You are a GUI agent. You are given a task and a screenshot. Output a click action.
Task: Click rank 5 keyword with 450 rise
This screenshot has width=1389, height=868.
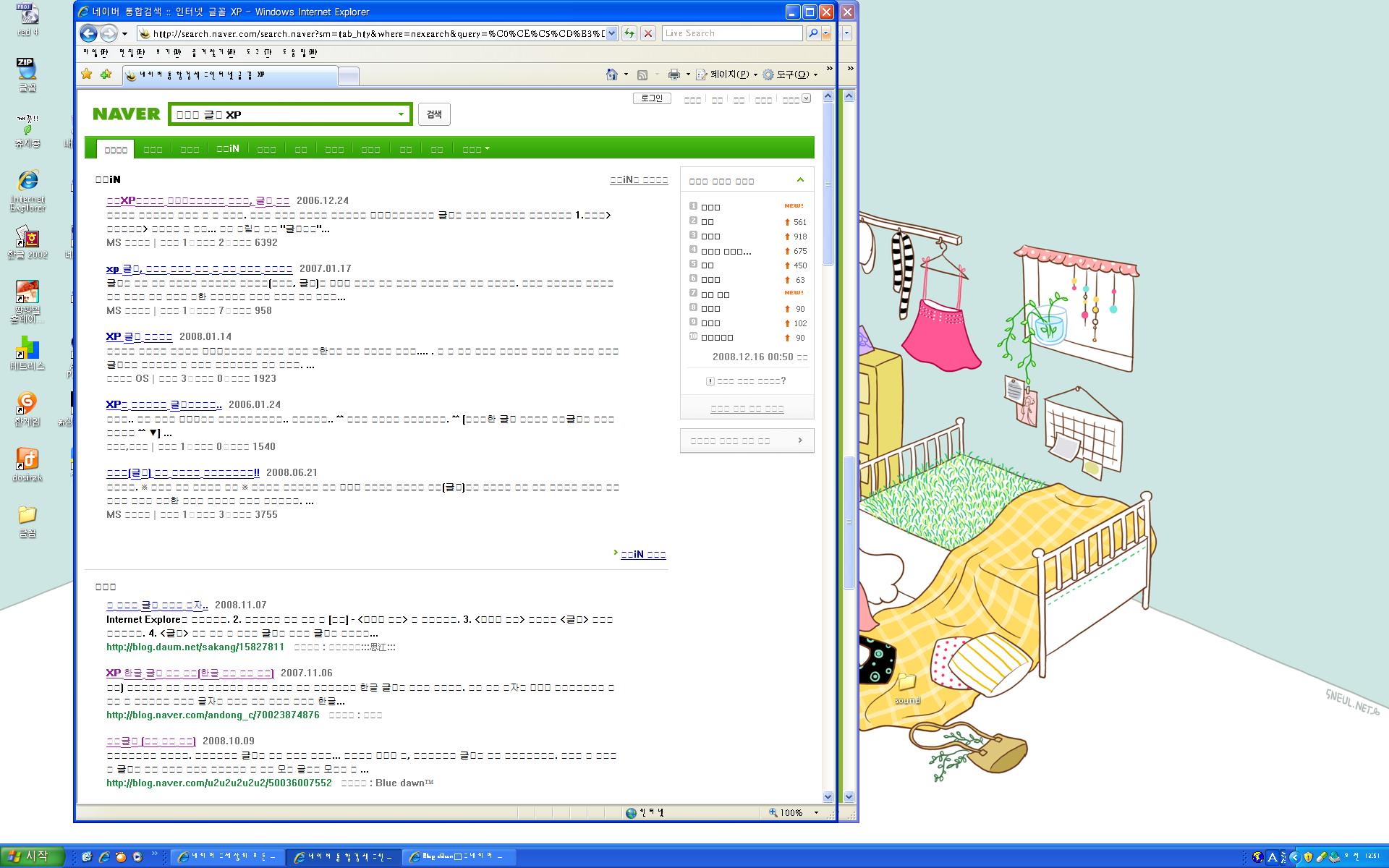pos(708,265)
